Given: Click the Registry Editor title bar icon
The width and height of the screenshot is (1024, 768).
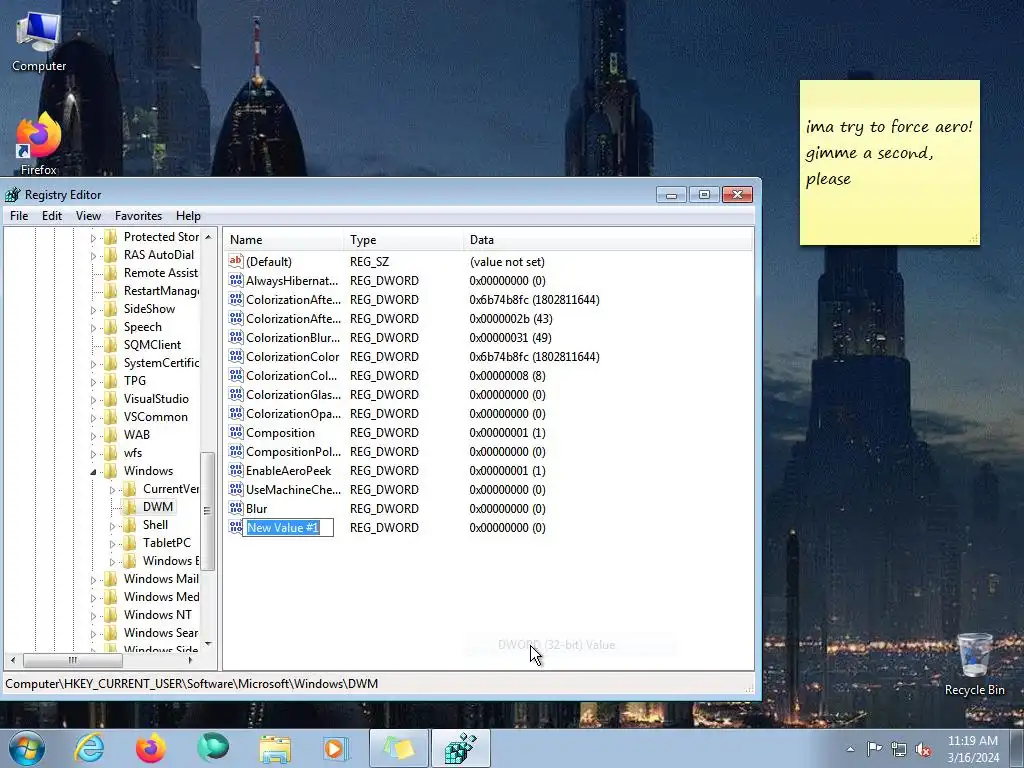Looking at the screenshot, I should click(12, 194).
